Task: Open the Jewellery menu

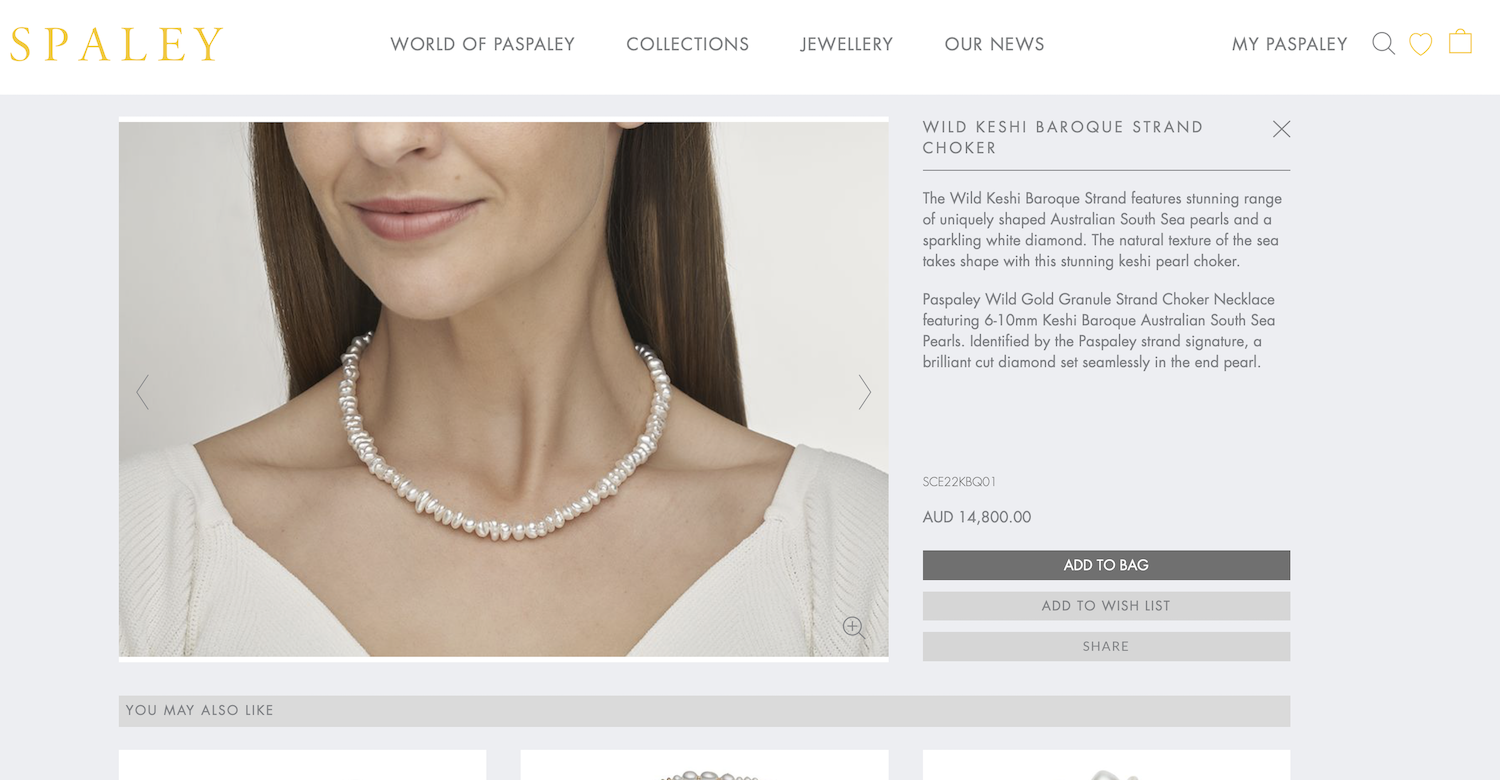Action: [x=846, y=44]
